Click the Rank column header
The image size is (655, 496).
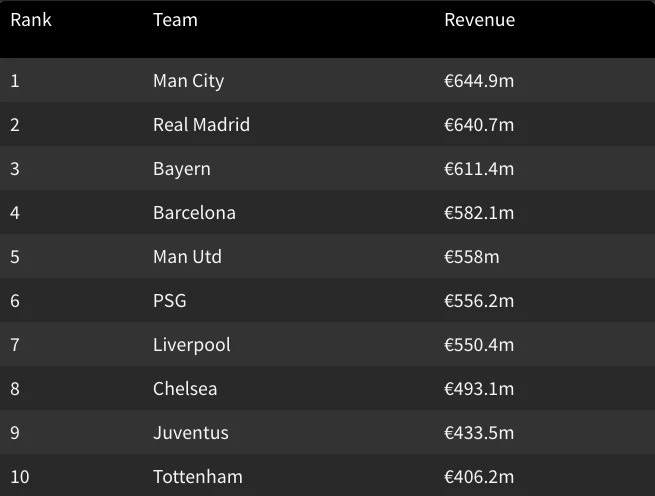31,20
